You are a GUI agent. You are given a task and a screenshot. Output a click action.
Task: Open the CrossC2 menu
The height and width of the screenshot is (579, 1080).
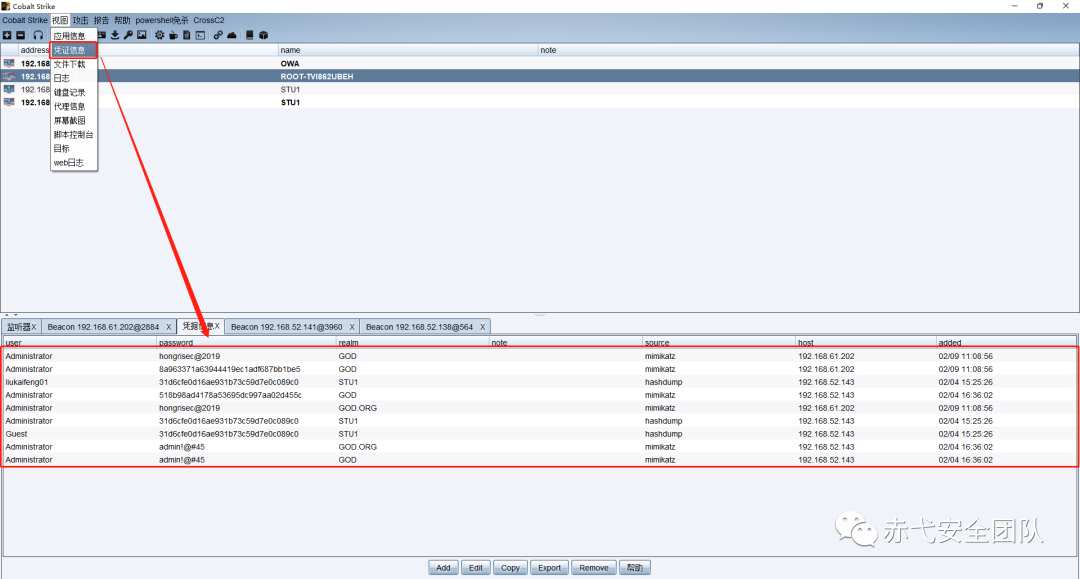(209, 20)
